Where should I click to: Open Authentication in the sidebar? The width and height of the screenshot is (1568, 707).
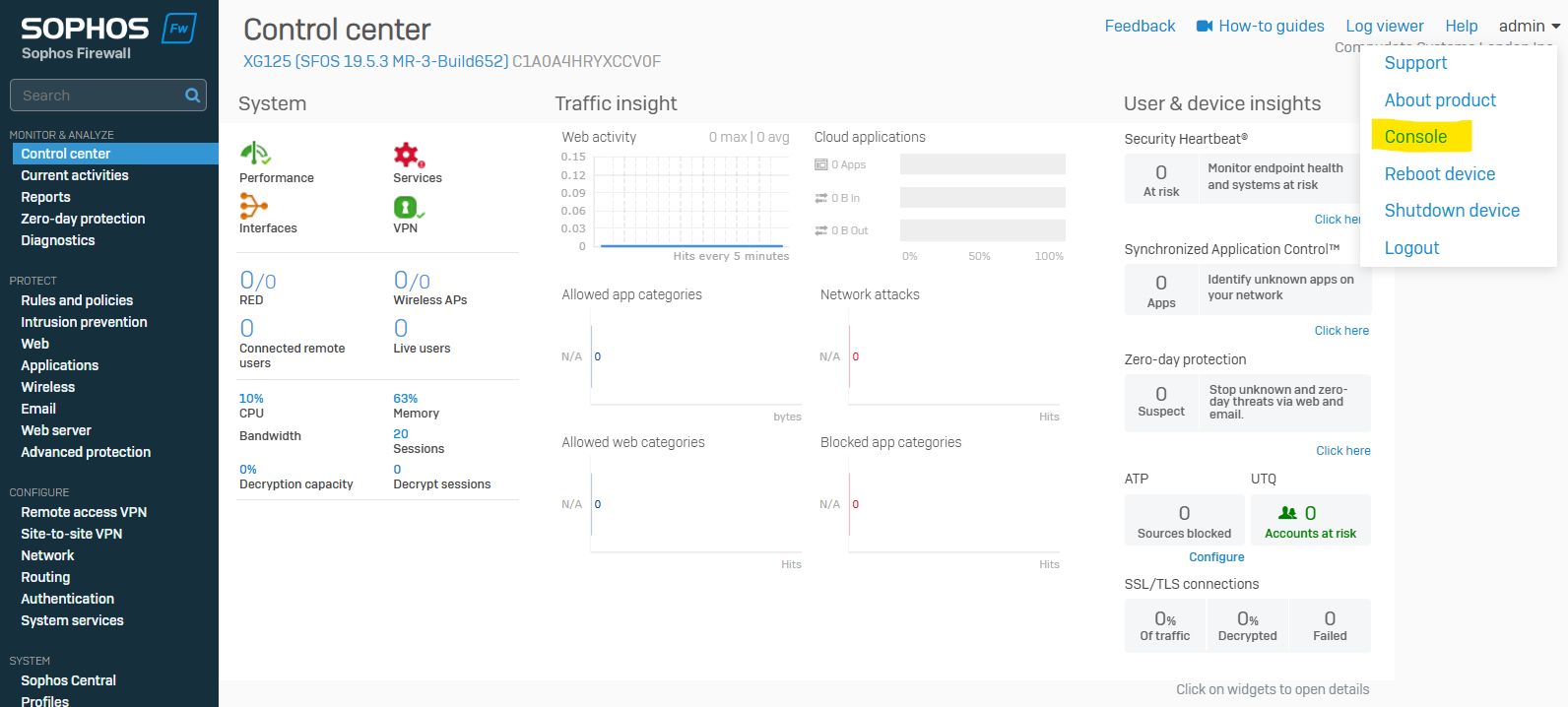[x=68, y=599]
